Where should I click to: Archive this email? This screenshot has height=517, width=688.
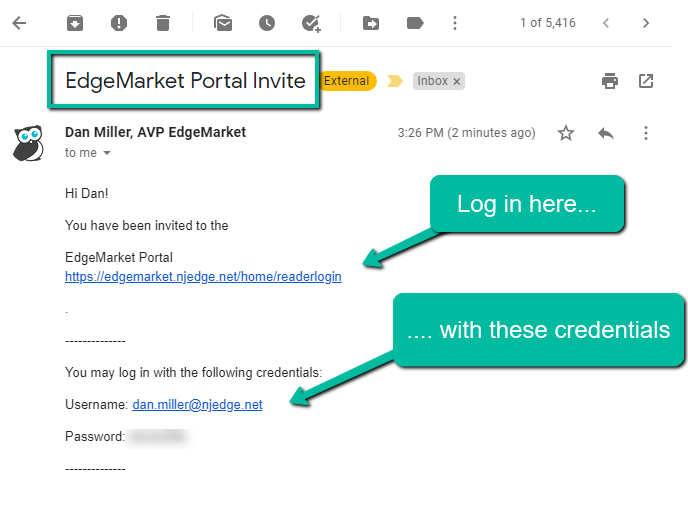click(75, 23)
